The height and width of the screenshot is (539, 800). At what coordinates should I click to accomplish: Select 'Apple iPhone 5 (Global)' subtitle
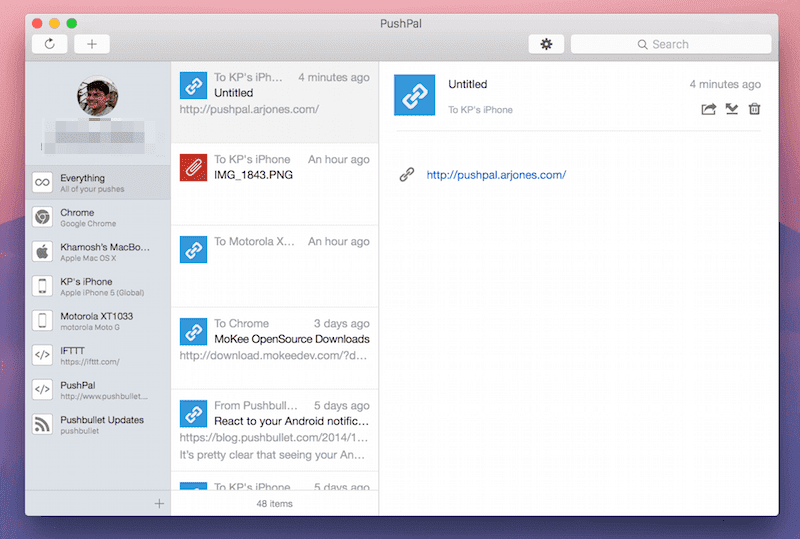point(102,293)
